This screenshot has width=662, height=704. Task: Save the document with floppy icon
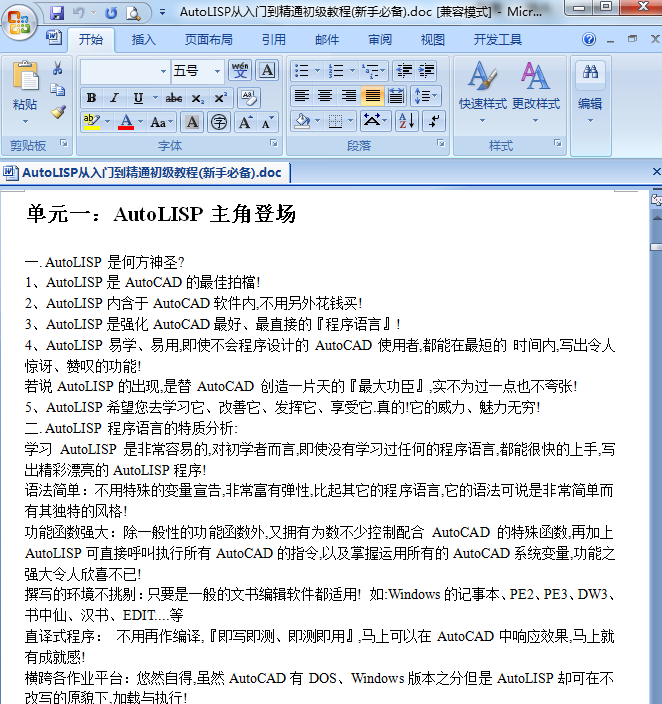[57, 13]
